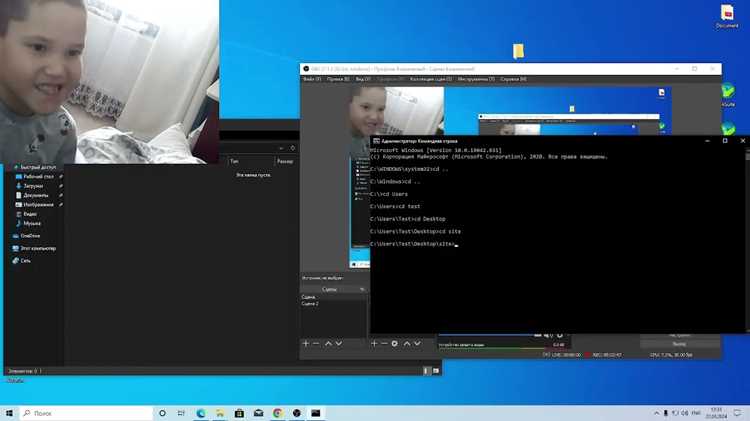Open source properties gear icon
Image resolution: width=750 pixels, height=421 pixels.
(x=395, y=343)
